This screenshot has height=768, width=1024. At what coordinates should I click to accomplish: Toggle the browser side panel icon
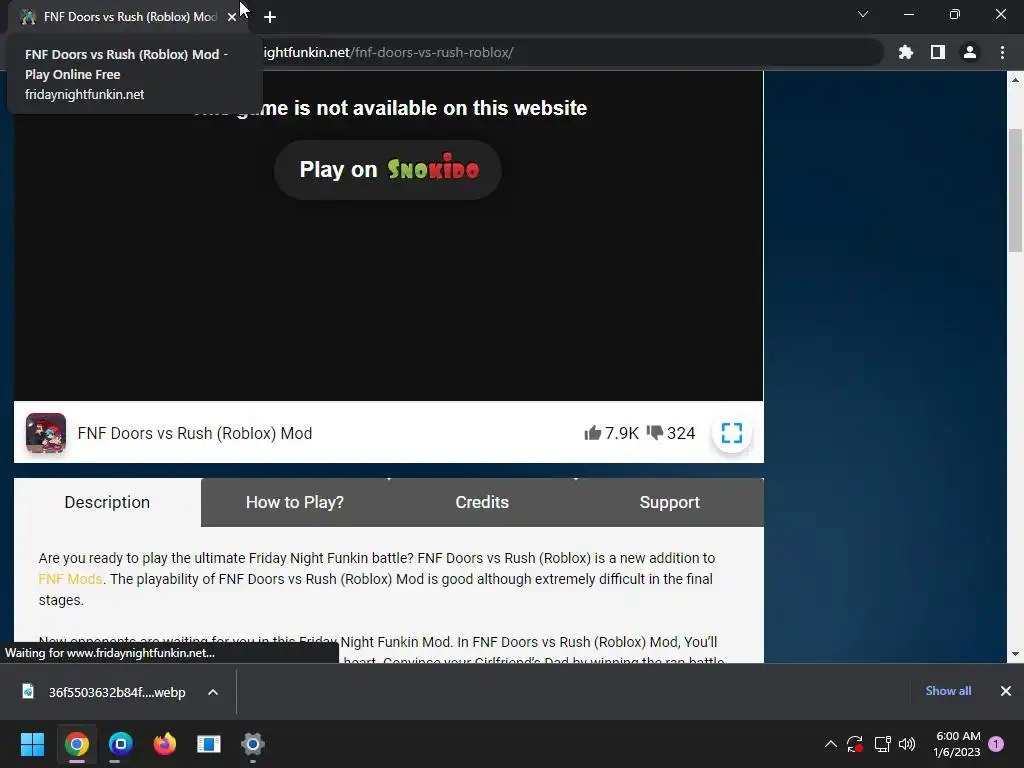(937, 52)
